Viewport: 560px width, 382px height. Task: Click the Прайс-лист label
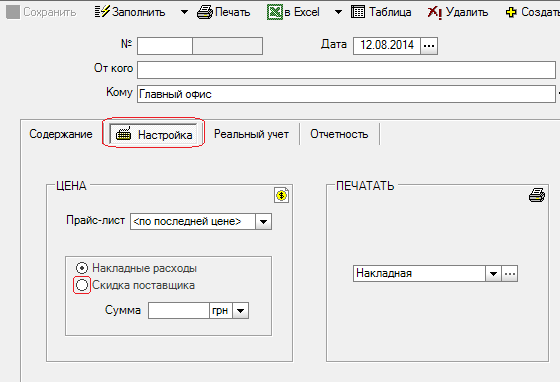coord(96,220)
